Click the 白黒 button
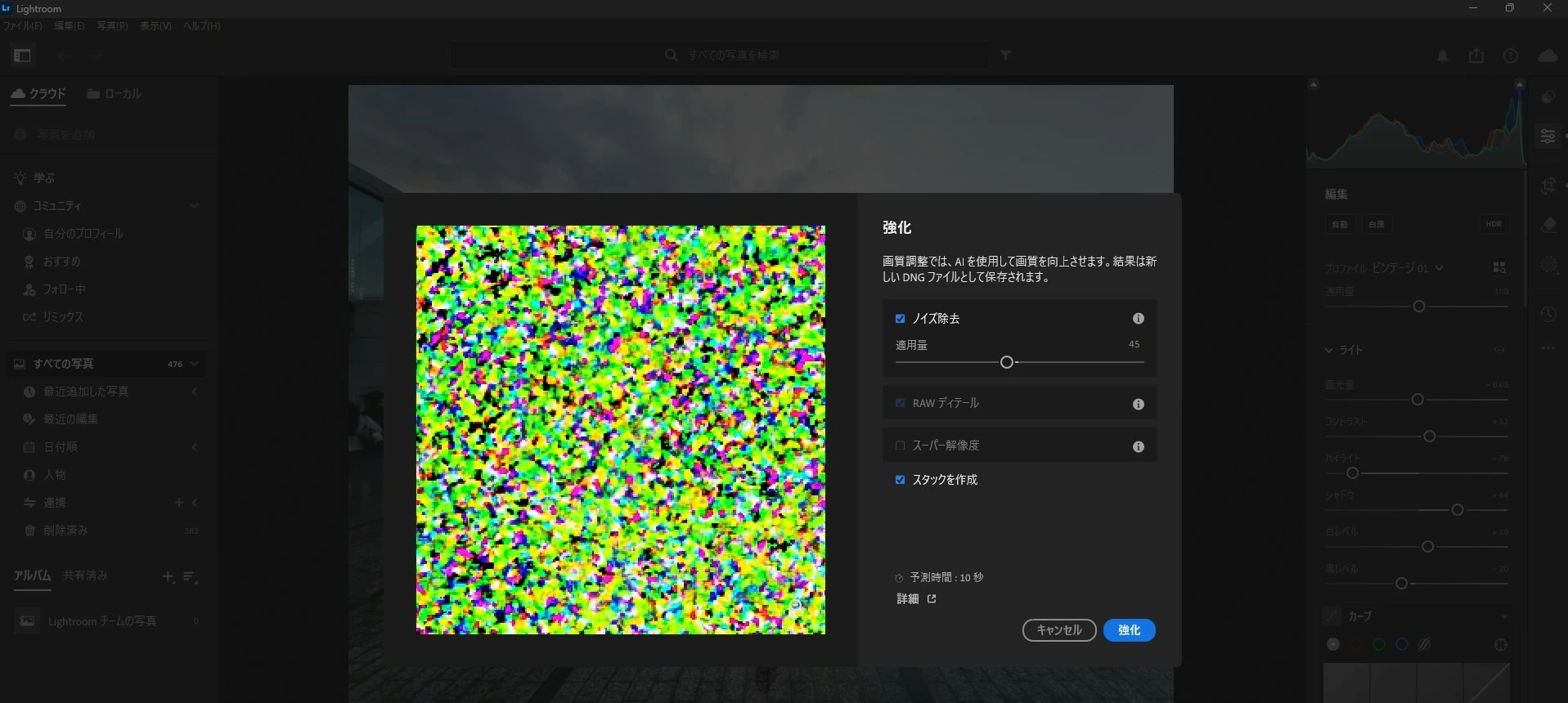 1377,224
